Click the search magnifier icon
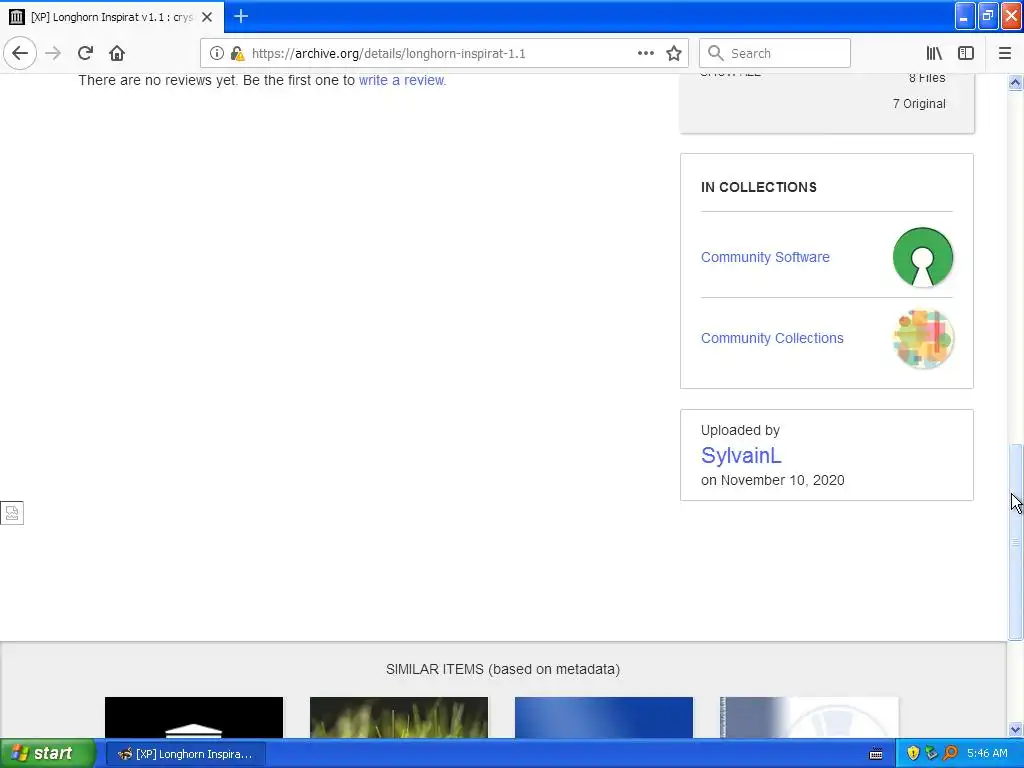 pos(716,53)
